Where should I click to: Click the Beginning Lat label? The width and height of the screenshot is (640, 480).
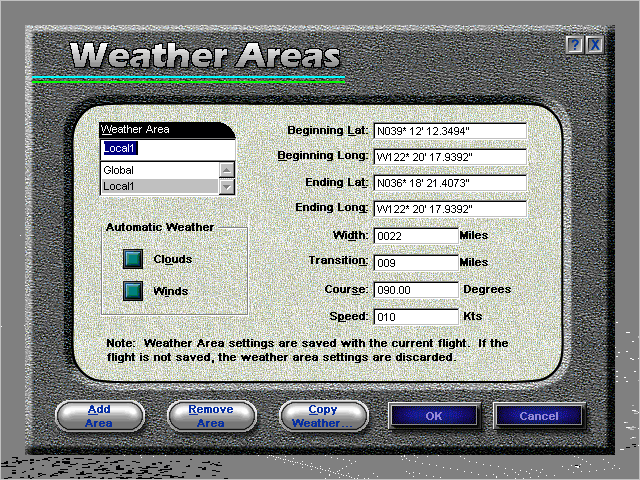(x=328, y=131)
